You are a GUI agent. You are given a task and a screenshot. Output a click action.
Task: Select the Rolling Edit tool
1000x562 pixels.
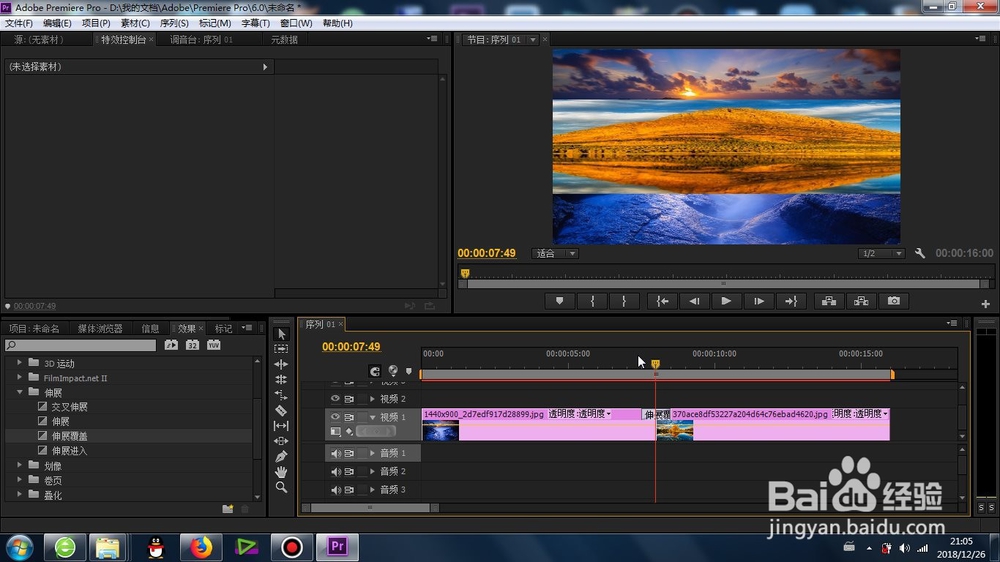281,380
